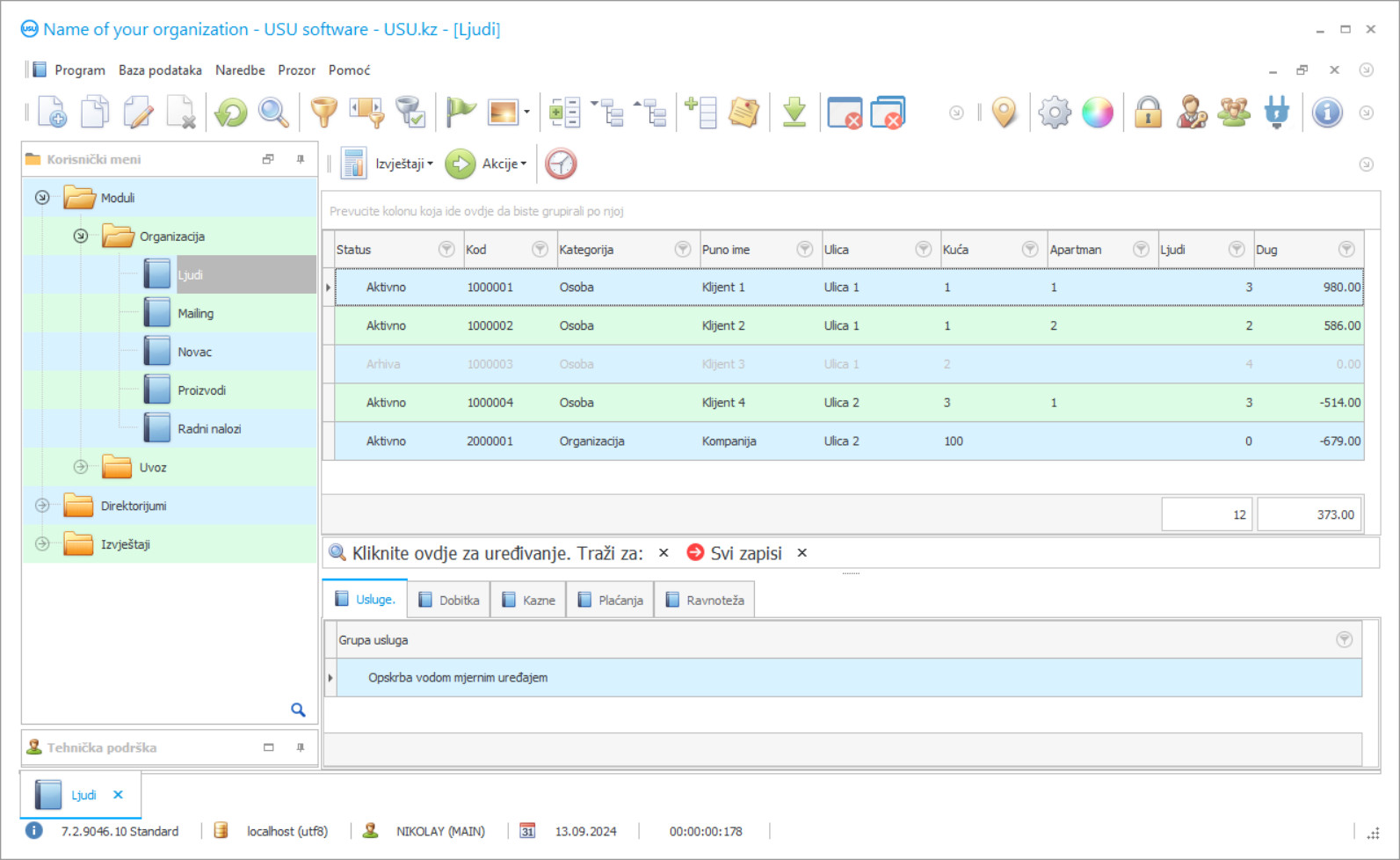Open the color wheel theme picker
Viewport: 1400px width, 860px height.
click(x=1098, y=113)
